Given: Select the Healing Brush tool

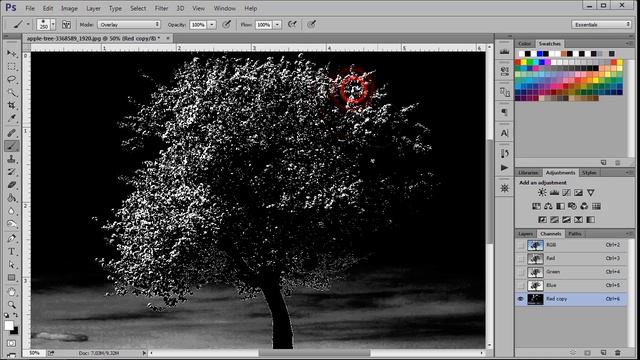Looking at the screenshot, I should click(11, 133).
